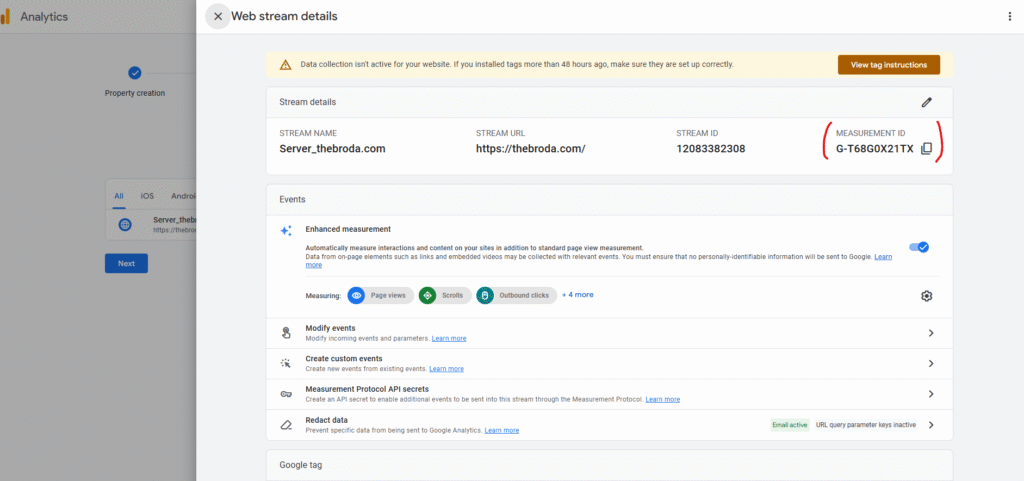Click the web stream globe icon
Screen dimensions: 1024x481
click(x=125, y=225)
